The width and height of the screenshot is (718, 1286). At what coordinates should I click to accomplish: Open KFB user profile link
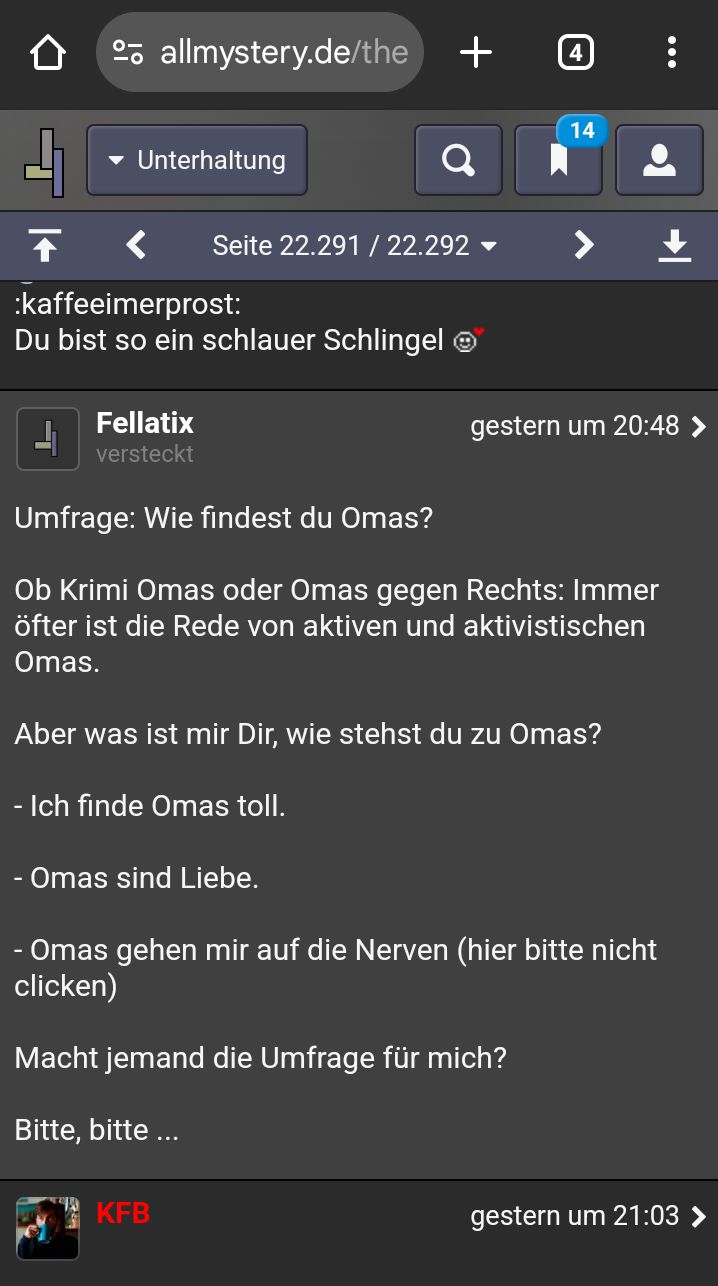point(123,1214)
